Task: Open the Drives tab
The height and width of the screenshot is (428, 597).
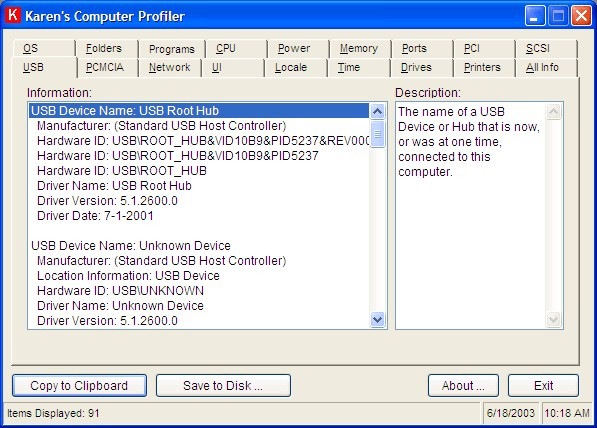Action: 422,67
